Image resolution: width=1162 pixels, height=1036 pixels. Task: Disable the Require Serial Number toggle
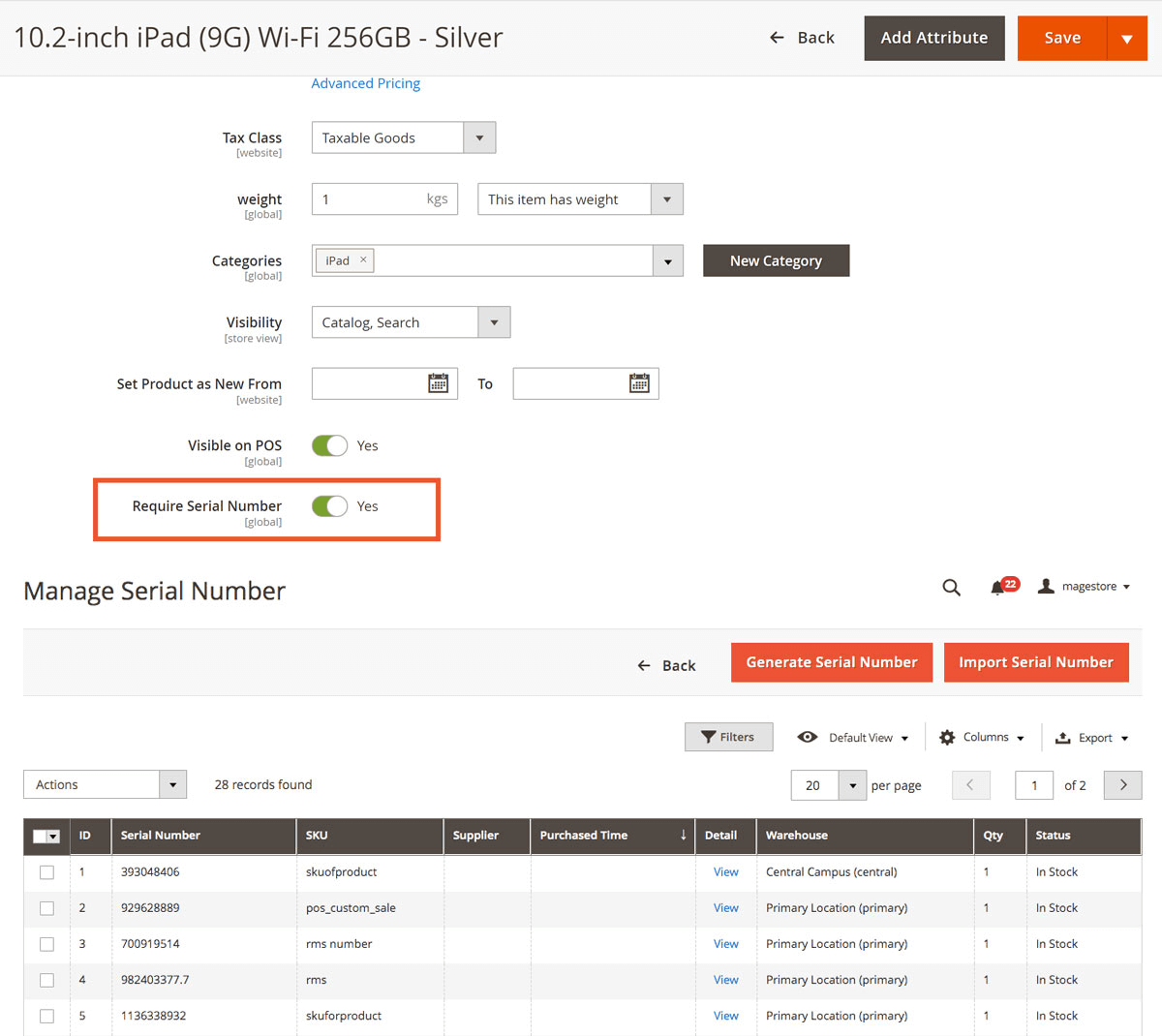tap(329, 506)
